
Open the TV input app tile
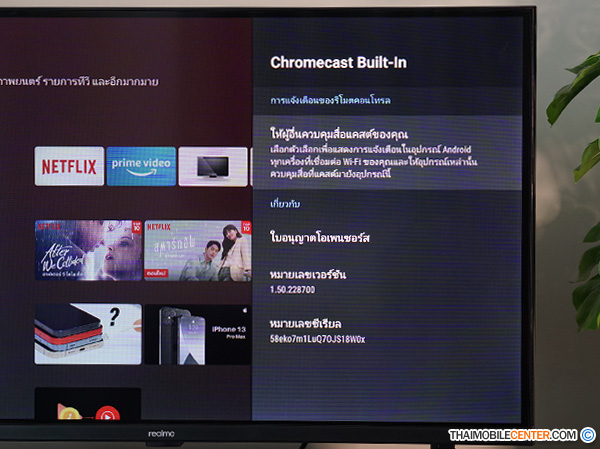coord(213,167)
